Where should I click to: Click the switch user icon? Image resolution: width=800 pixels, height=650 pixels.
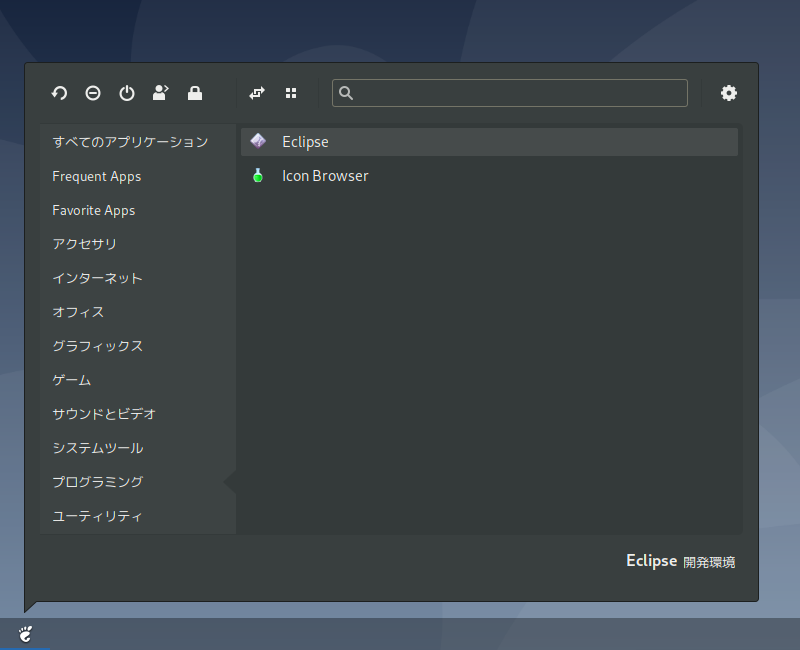coord(161,93)
